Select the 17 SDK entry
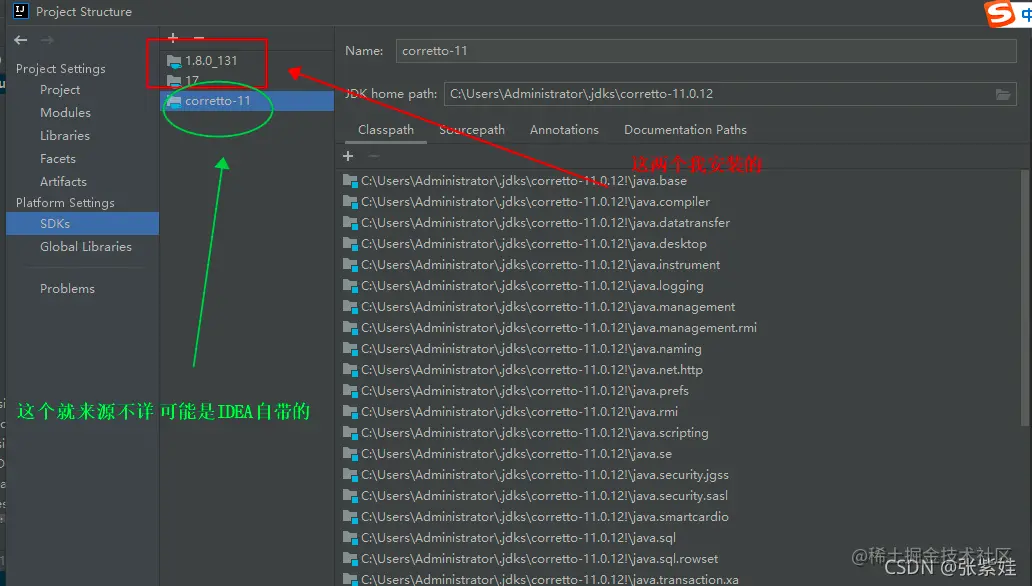The image size is (1032, 586). pos(247,81)
